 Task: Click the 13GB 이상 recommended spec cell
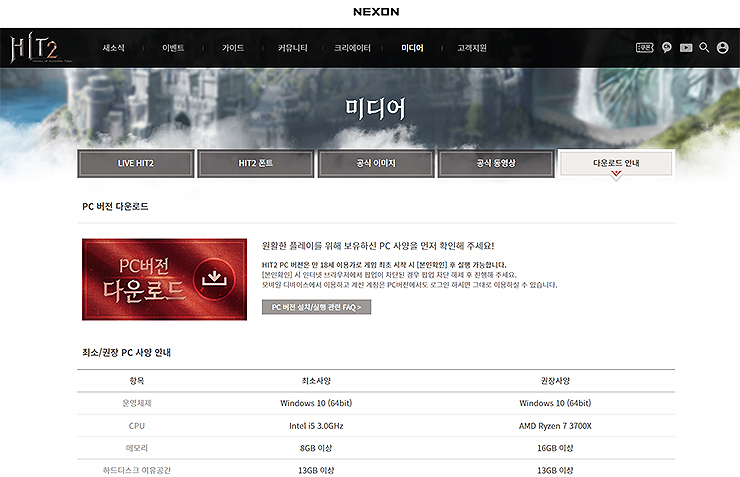[555, 470]
